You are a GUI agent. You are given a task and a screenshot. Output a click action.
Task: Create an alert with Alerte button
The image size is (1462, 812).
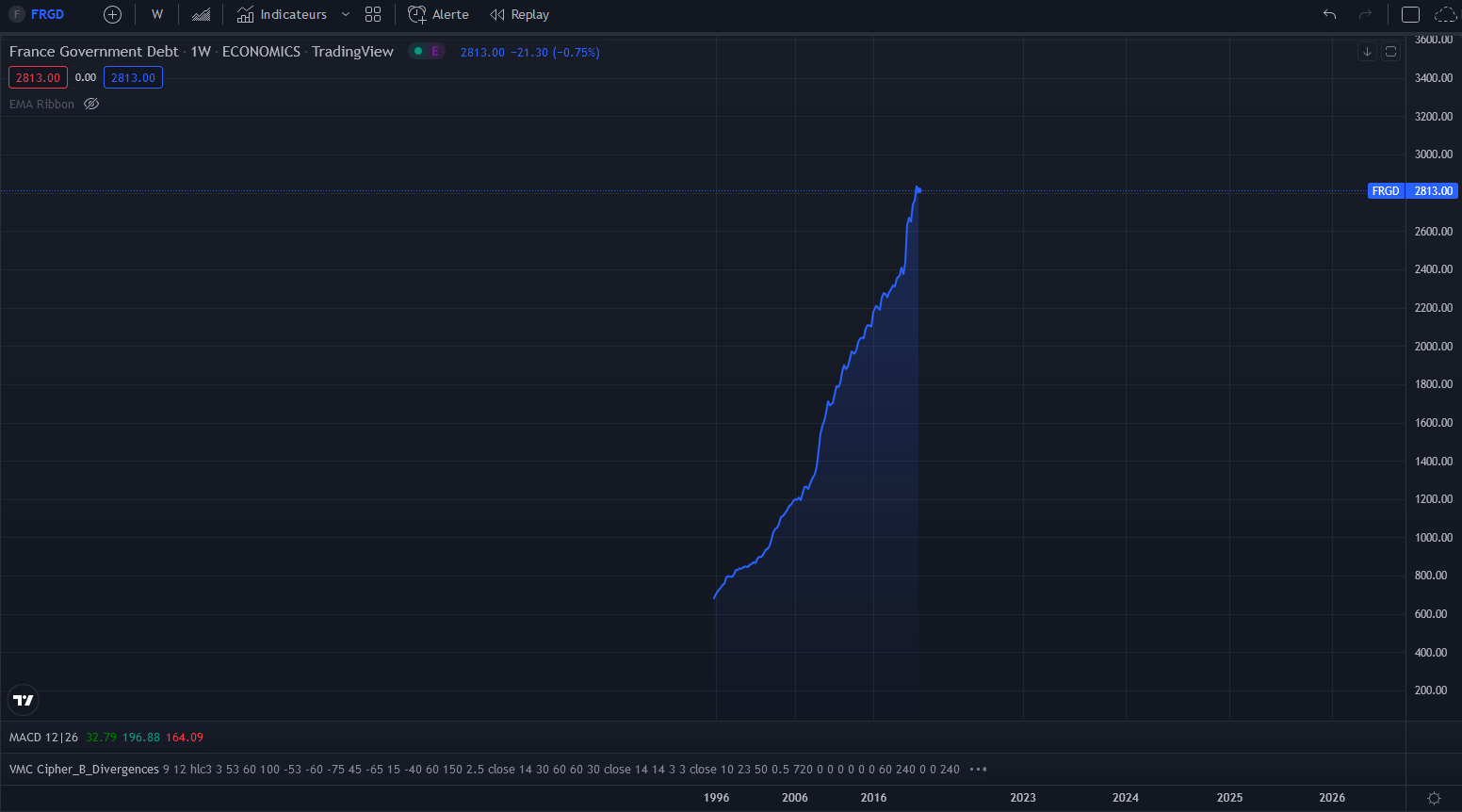439,14
